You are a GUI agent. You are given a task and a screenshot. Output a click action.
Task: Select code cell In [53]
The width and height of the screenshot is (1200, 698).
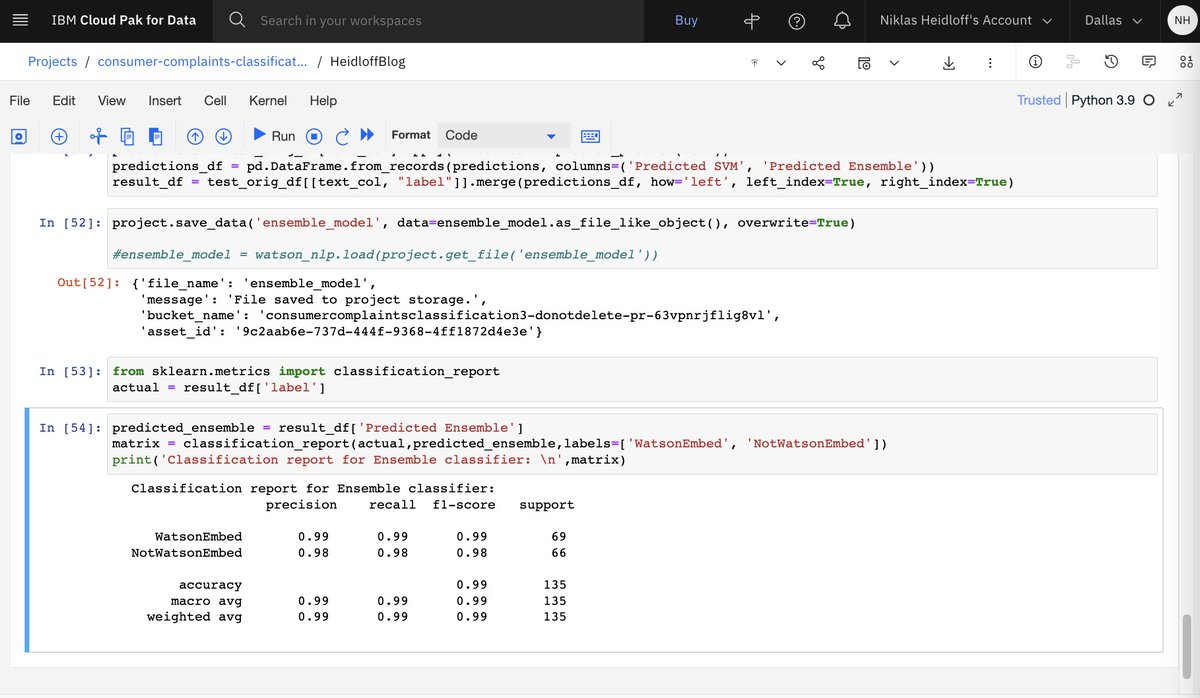pyautogui.click(x=634, y=379)
